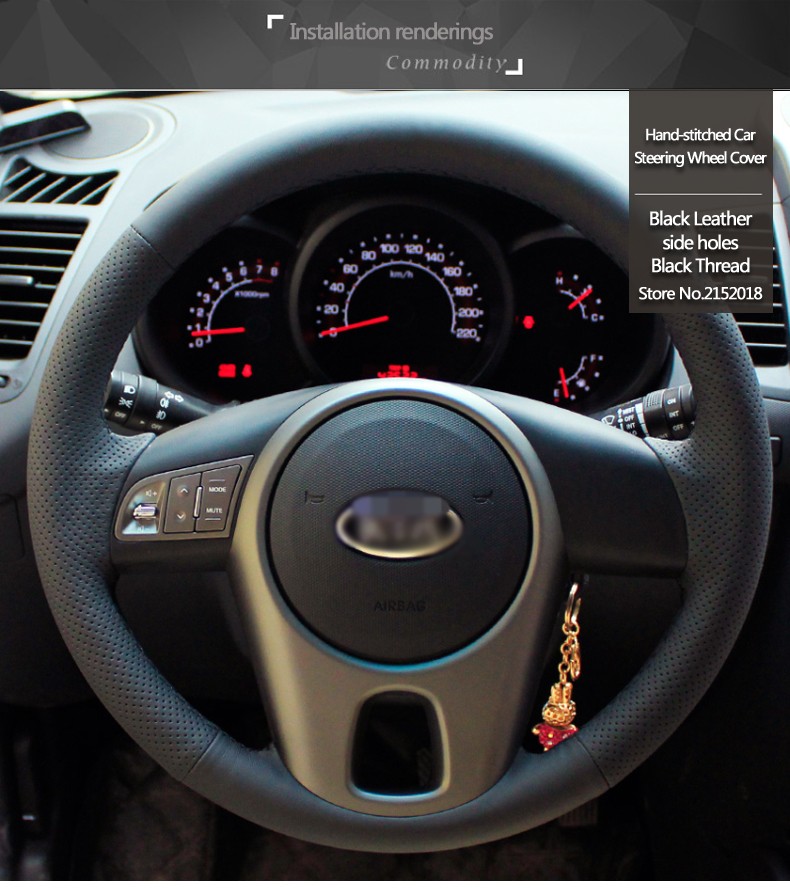This screenshot has width=790, height=888.
Task: Click the 'Store No.2152018' text
Action: 700,294
